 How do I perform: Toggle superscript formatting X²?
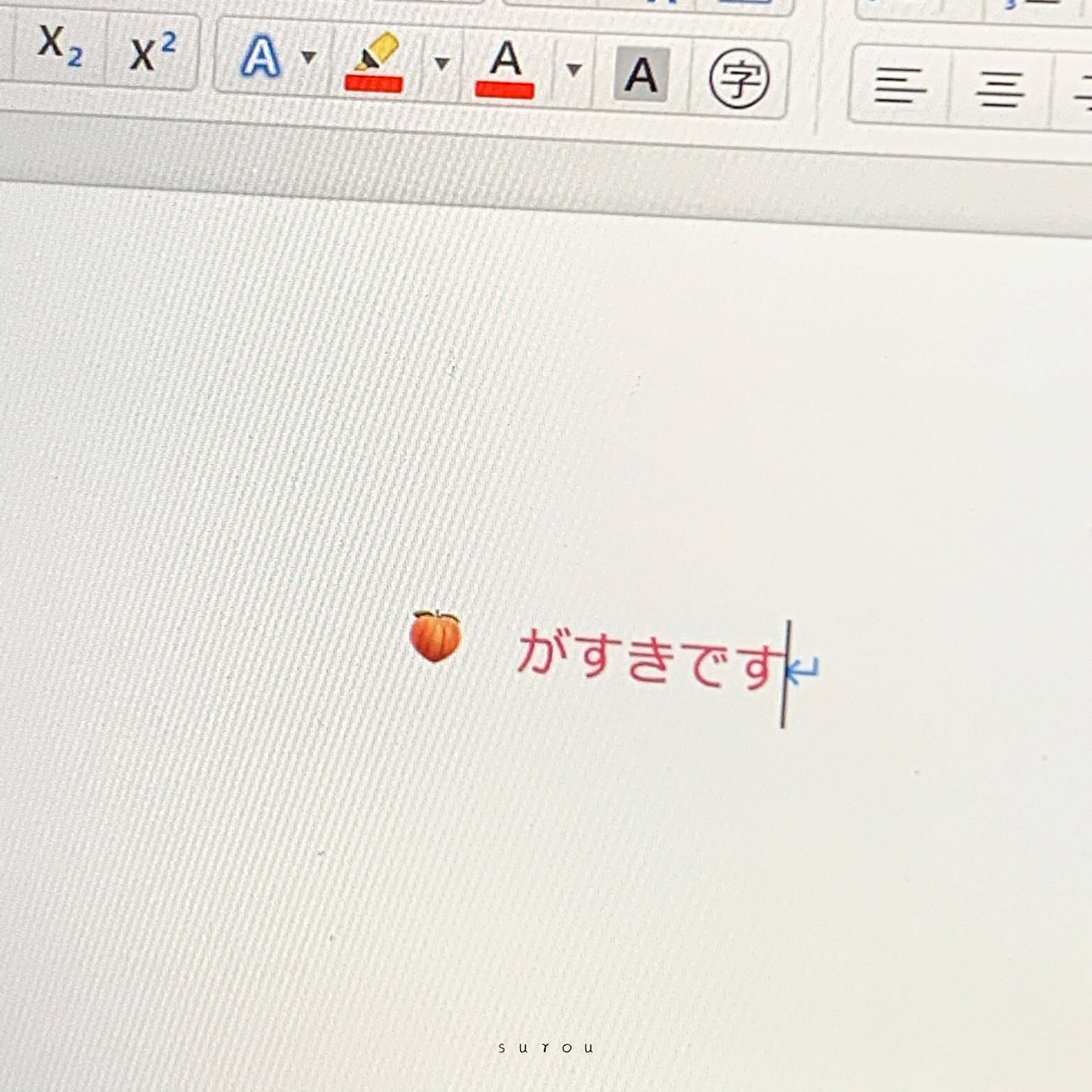153,52
